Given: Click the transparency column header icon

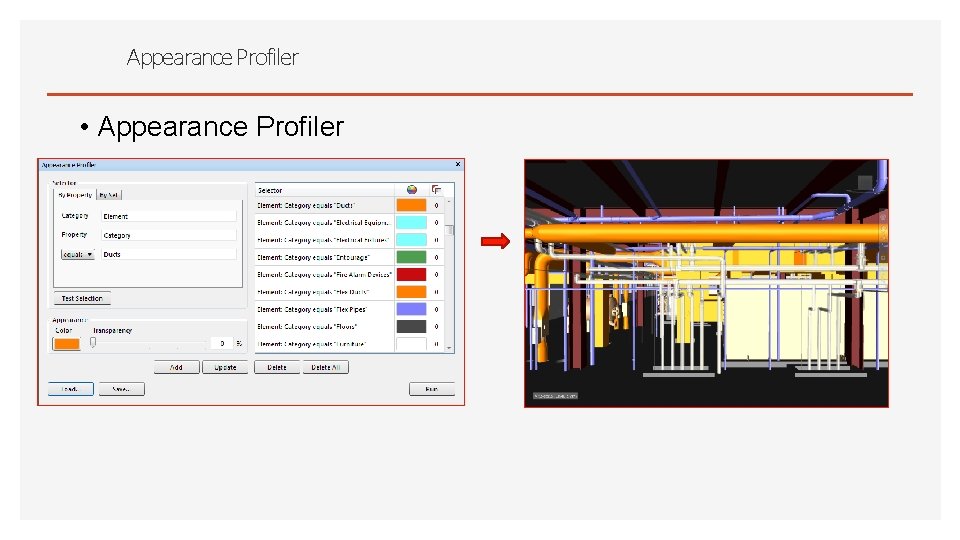Looking at the screenshot, I should tap(436, 190).
